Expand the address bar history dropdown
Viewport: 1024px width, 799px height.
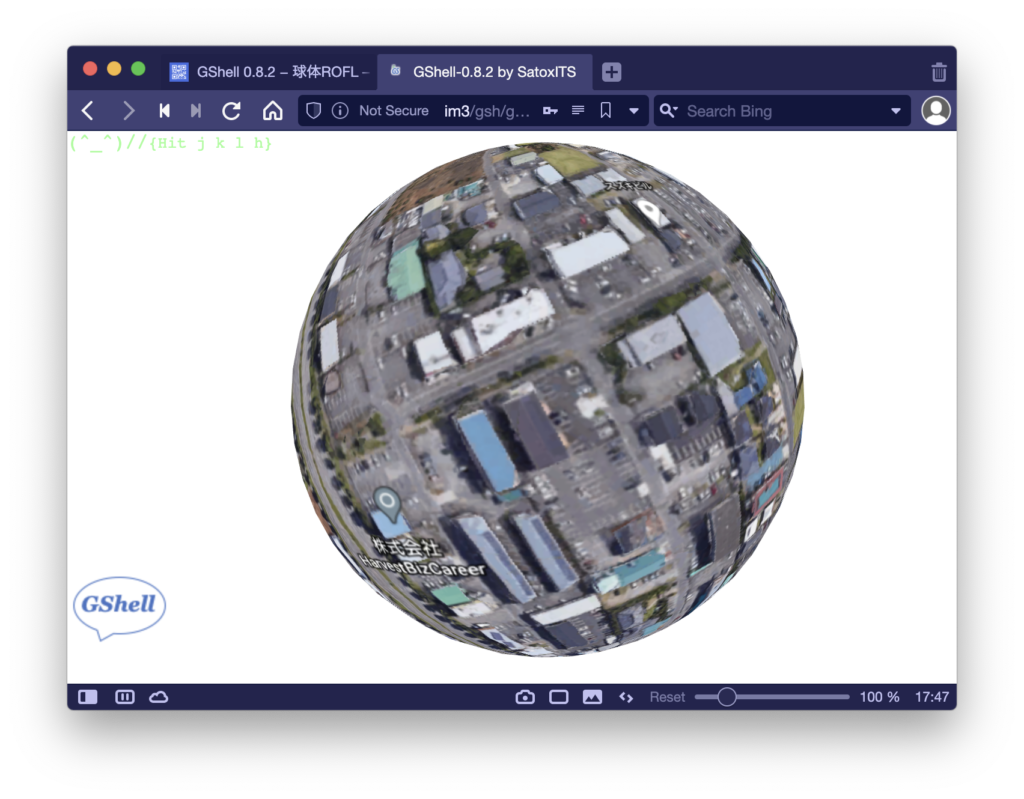[x=634, y=111]
